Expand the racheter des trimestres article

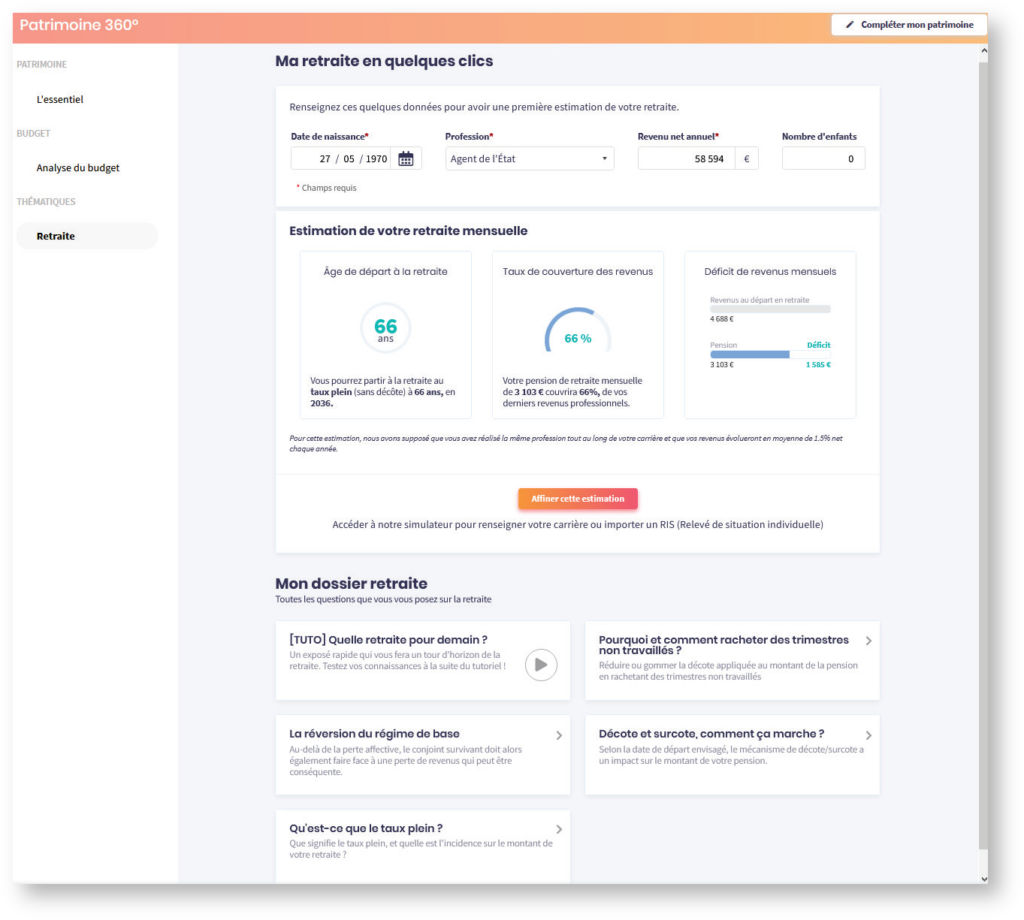tap(868, 641)
